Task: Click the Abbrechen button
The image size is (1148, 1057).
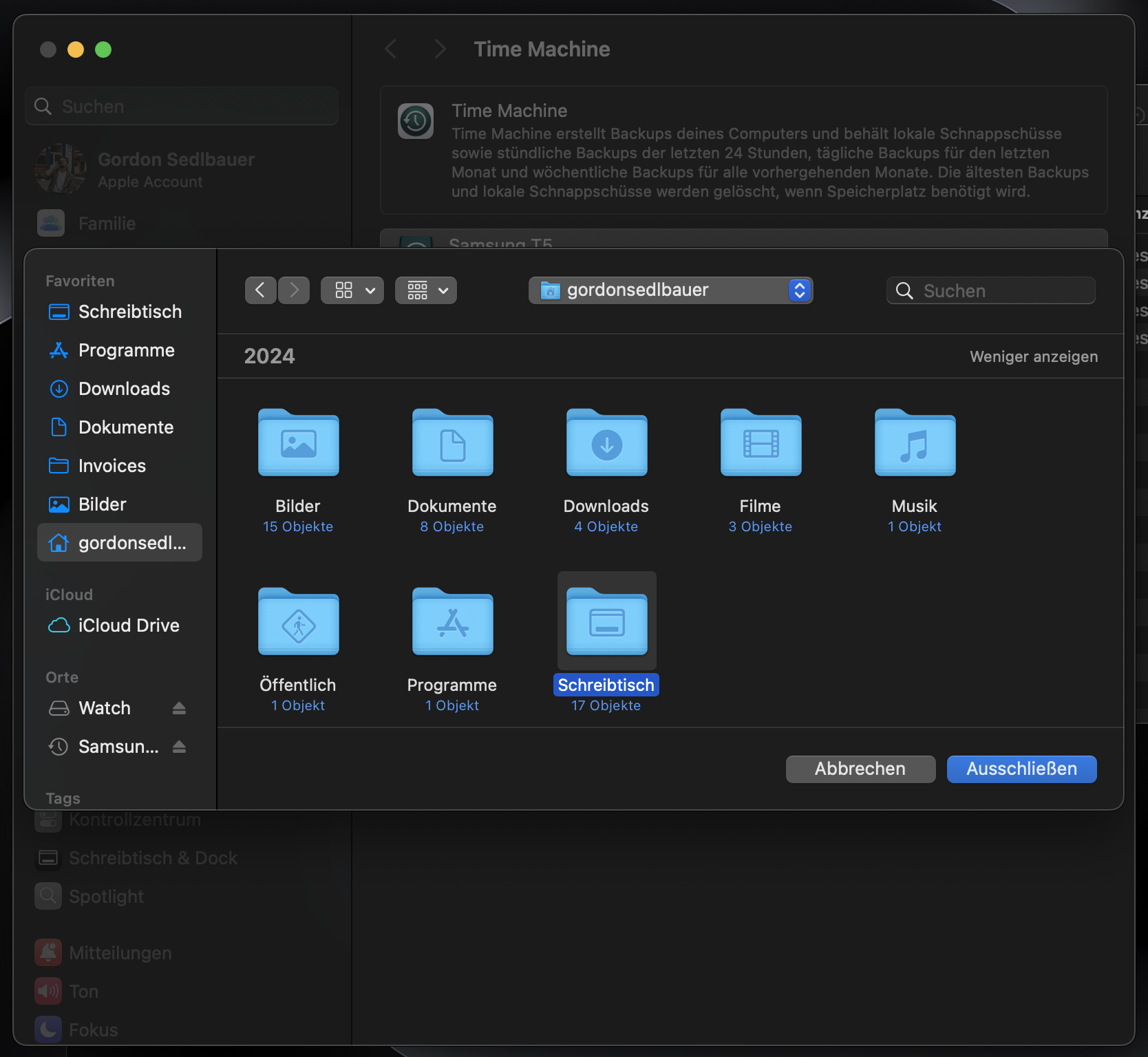Action: (861, 769)
